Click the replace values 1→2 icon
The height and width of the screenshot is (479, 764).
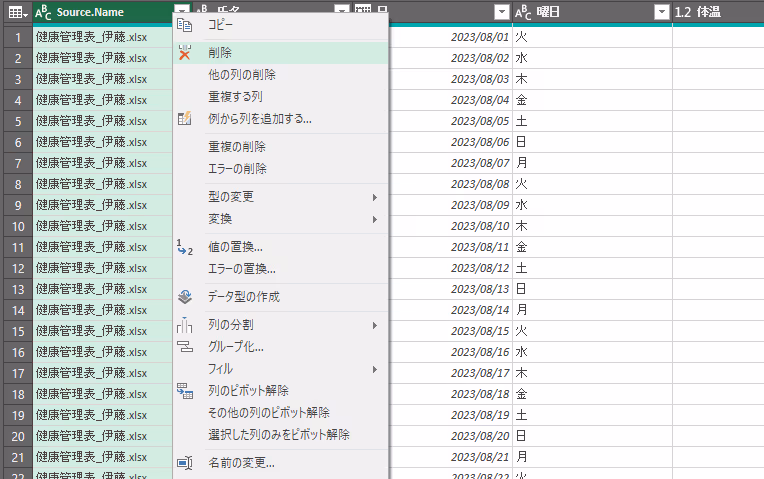coord(185,247)
